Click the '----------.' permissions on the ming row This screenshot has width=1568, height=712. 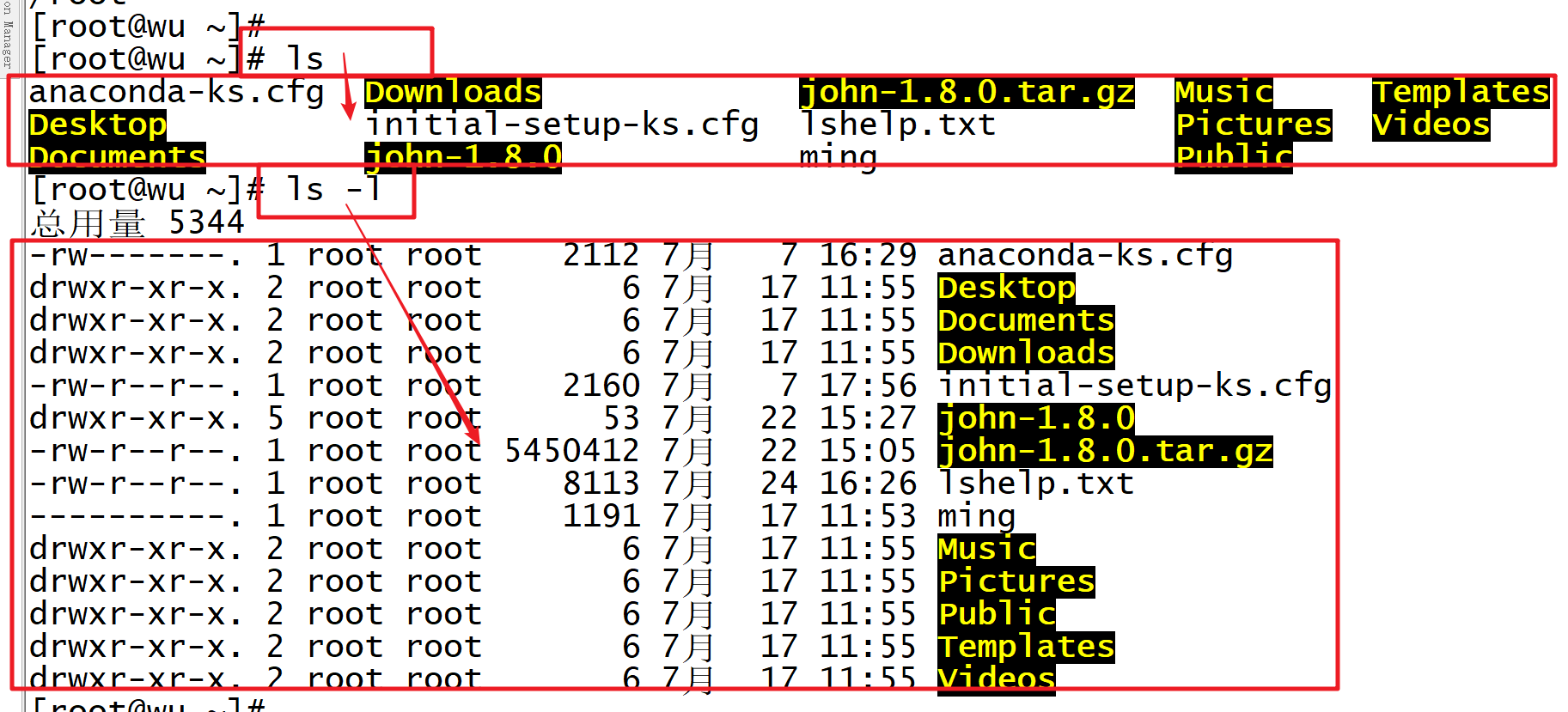click(136, 516)
